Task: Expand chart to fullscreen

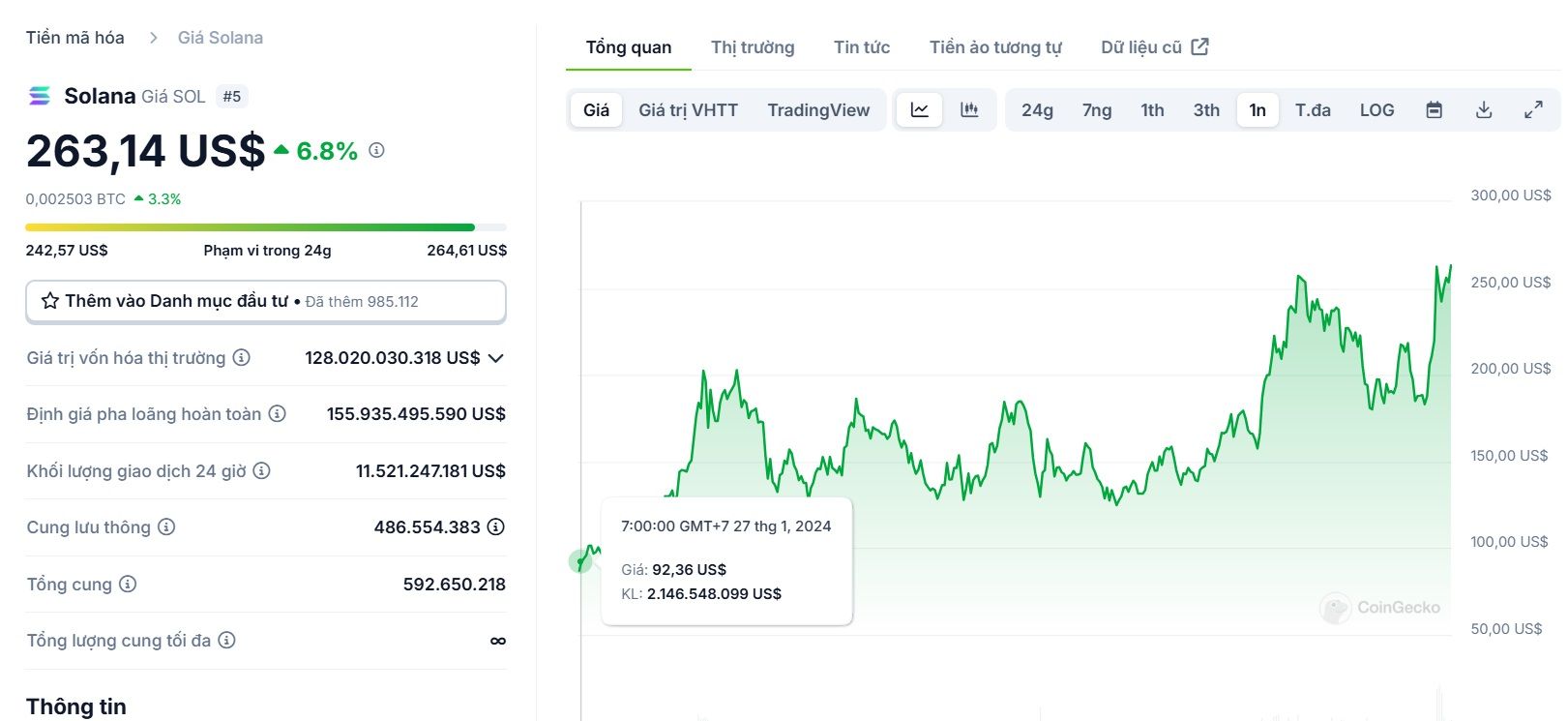Action: [x=1533, y=110]
